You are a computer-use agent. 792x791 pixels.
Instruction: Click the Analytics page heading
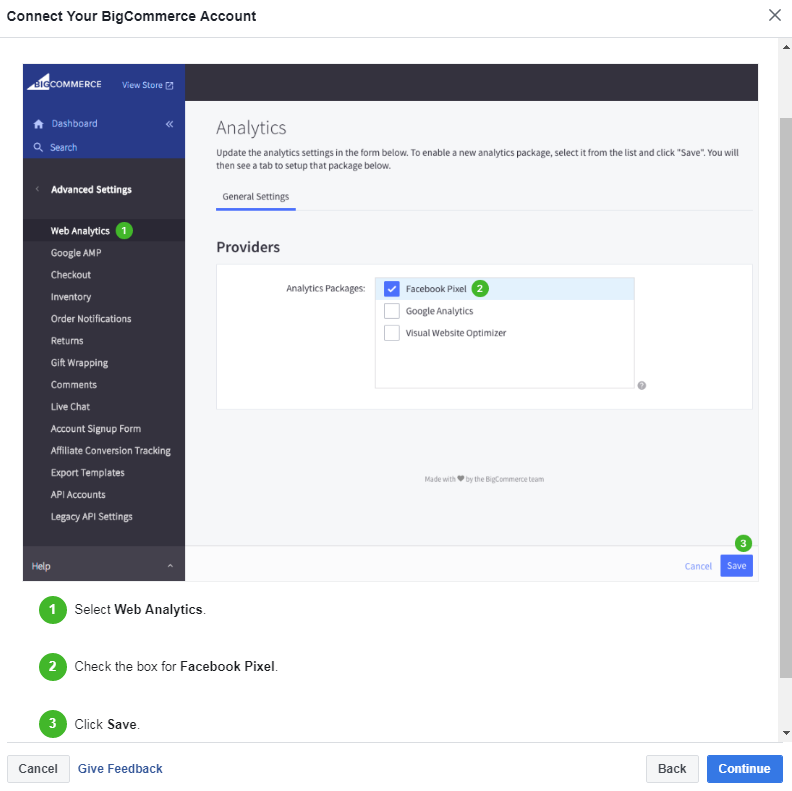[x=251, y=128]
